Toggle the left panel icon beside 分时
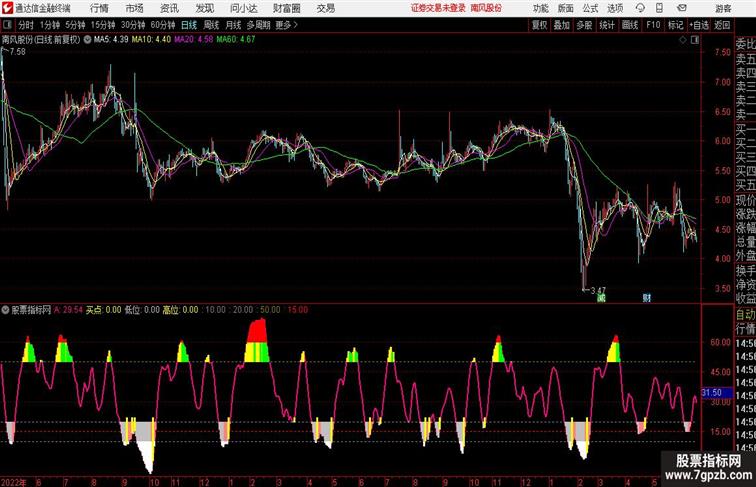The image size is (756, 487). point(7,25)
